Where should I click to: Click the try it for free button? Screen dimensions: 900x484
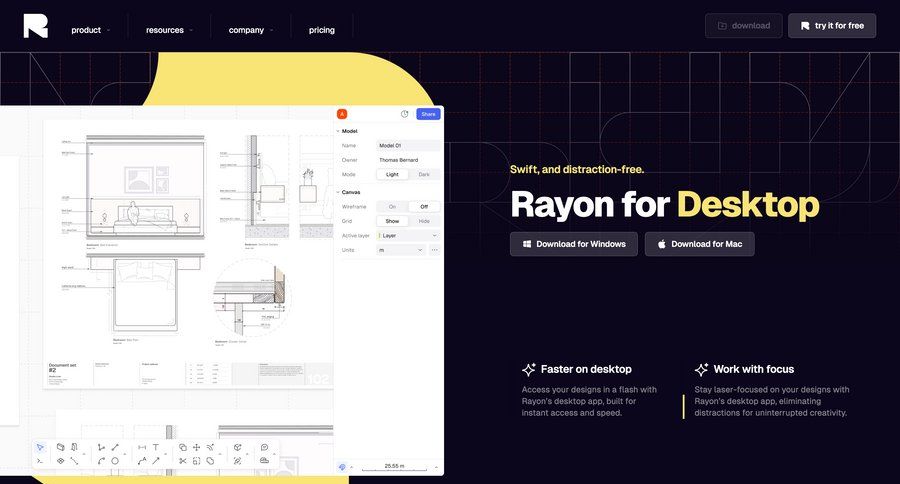[832, 26]
